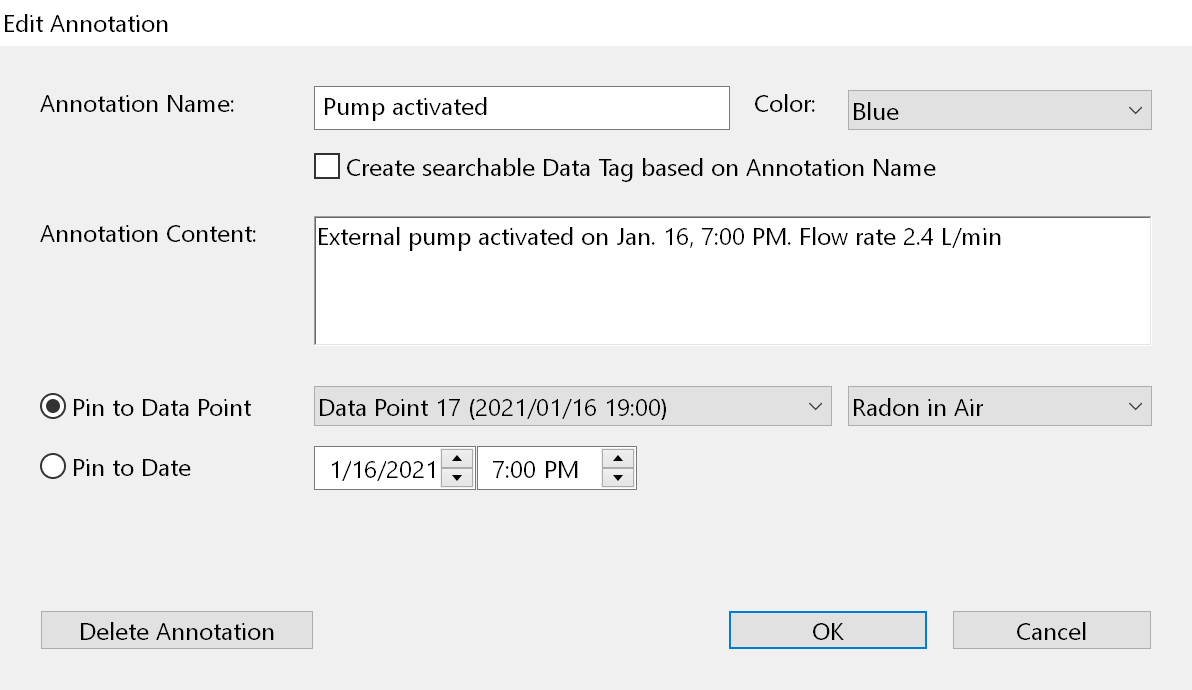
Task: Open the Radon in Air dropdown
Action: (999, 407)
